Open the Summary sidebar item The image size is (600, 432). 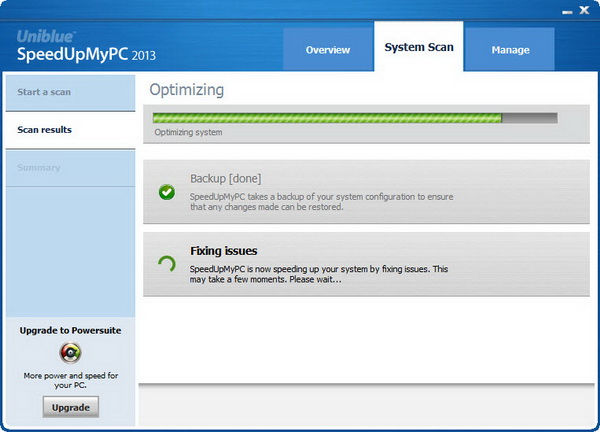pyautogui.click(x=70, y=168)
